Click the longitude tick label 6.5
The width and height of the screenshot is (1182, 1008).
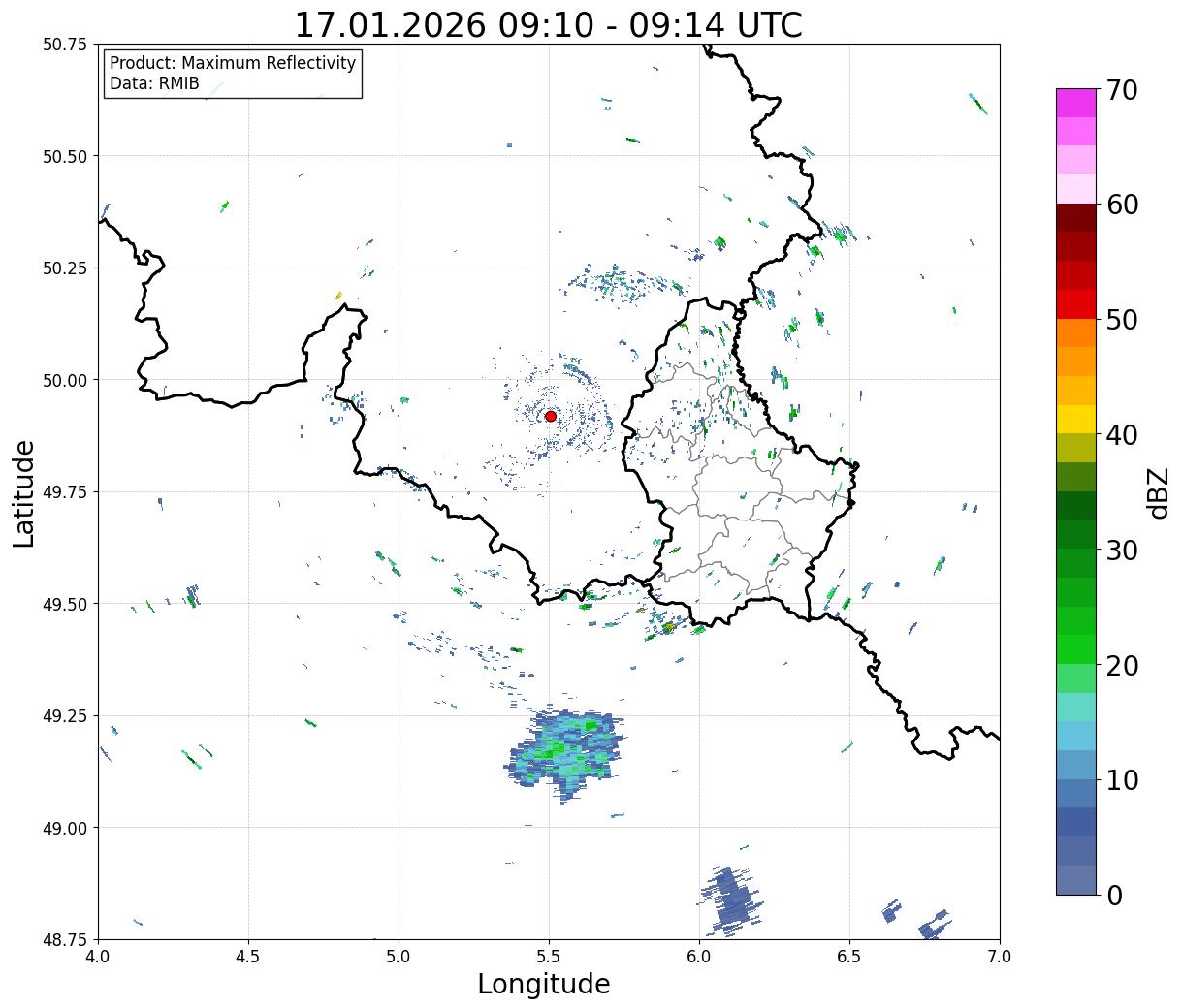pyautogui.click(x=849, y=956)
